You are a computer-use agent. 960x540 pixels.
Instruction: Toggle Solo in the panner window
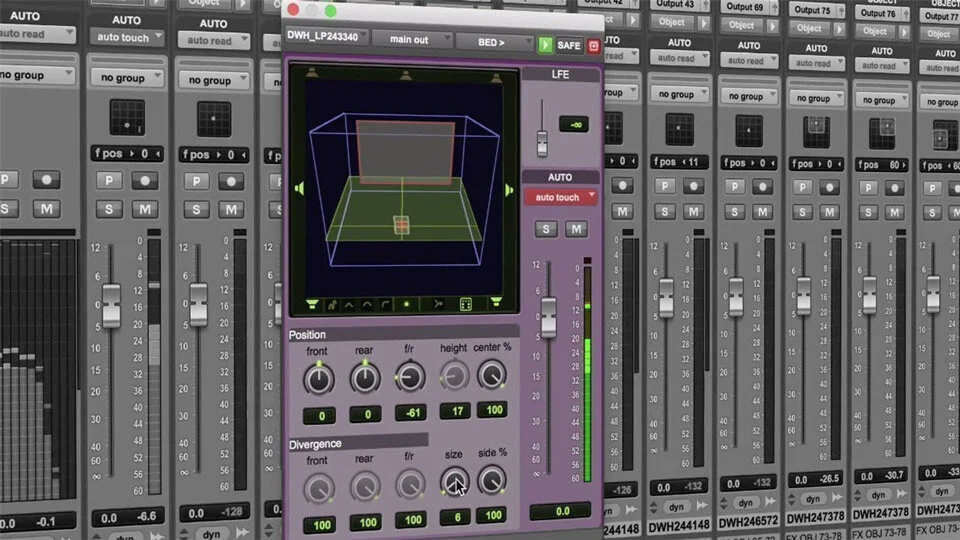coord(546,229)
